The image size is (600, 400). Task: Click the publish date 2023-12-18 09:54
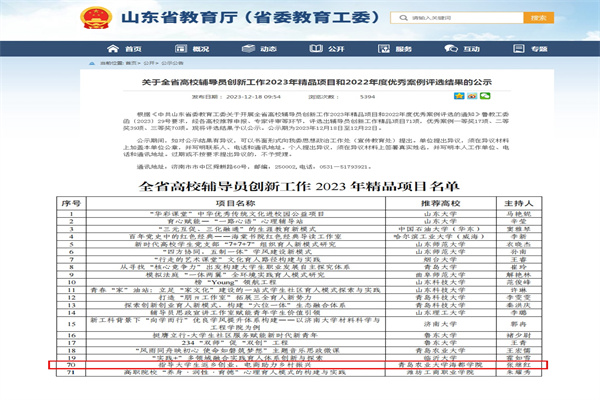(x=253, y=97)
